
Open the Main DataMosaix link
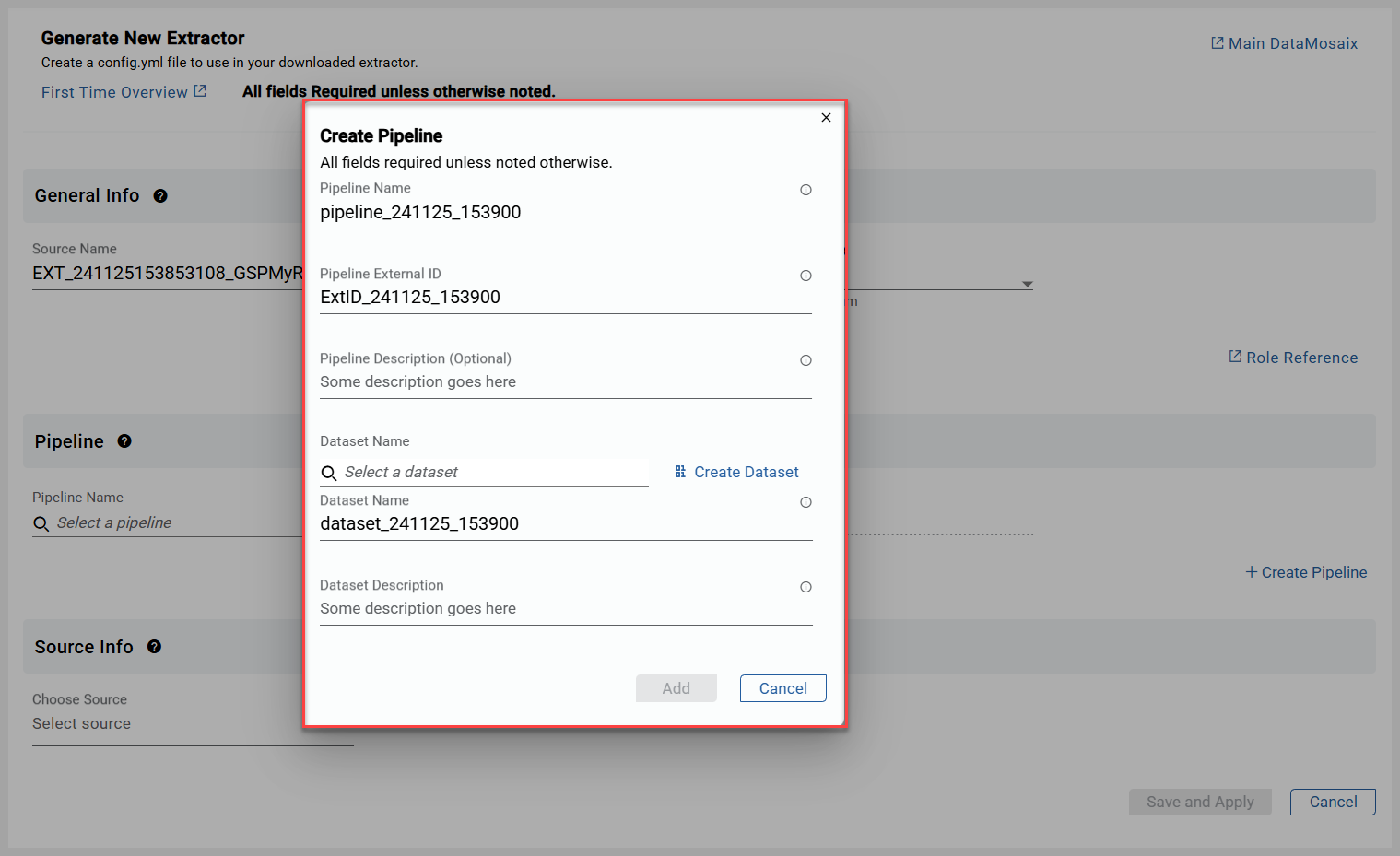(x=1292, y=43)
